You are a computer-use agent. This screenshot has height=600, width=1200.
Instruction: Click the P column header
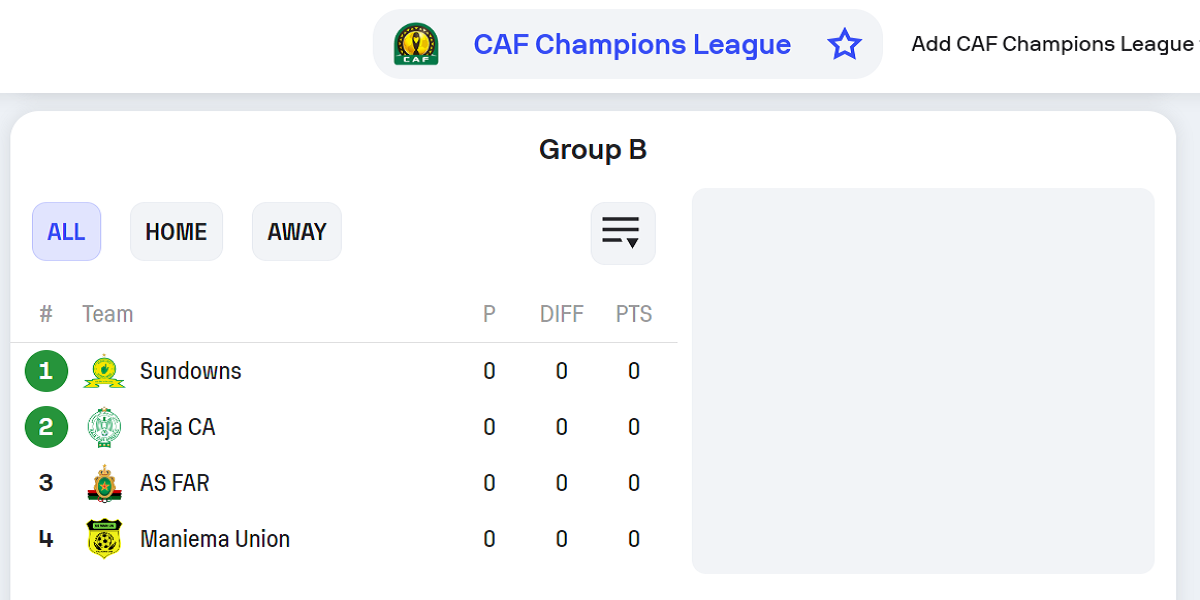pyautogui.click(x=489, y=314)
